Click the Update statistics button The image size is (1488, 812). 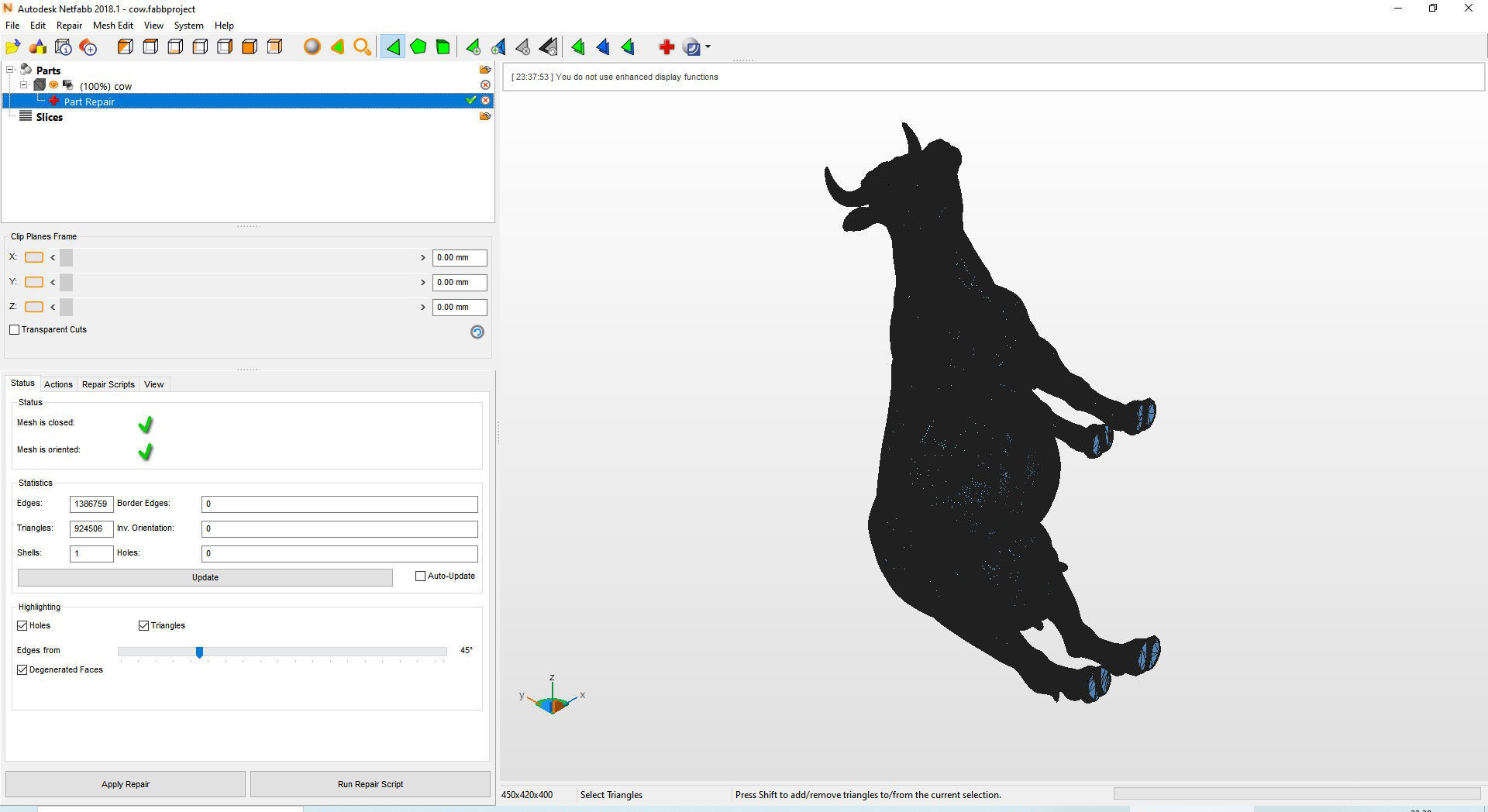point(205,577)
